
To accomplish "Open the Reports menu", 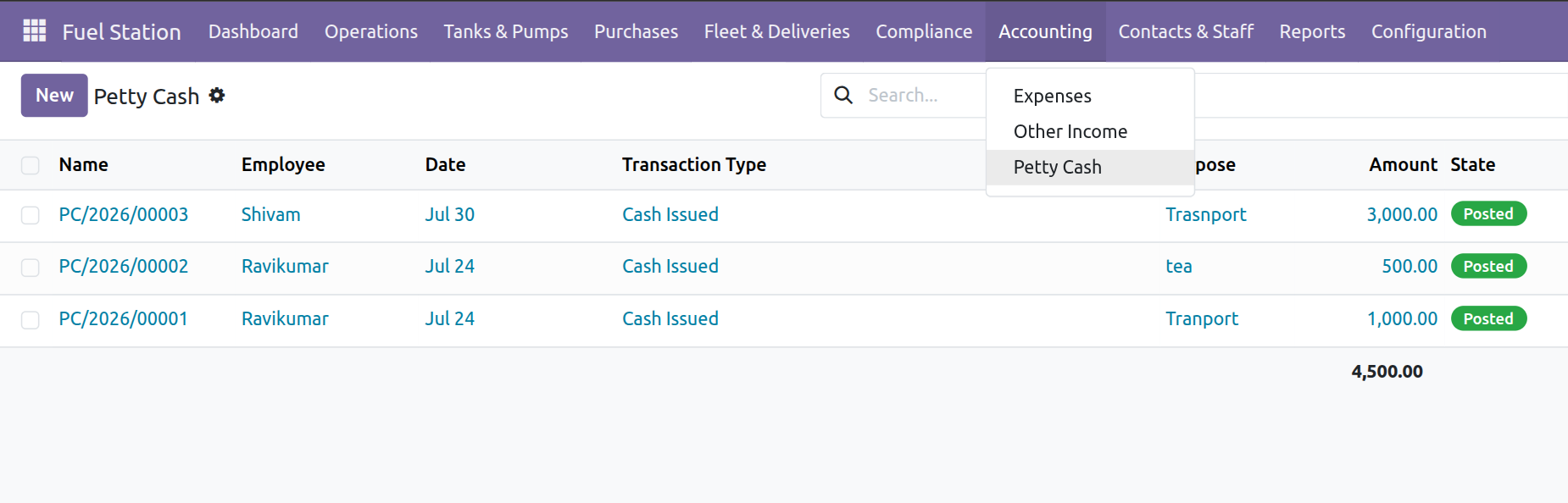I will [x=1312, y=31].
